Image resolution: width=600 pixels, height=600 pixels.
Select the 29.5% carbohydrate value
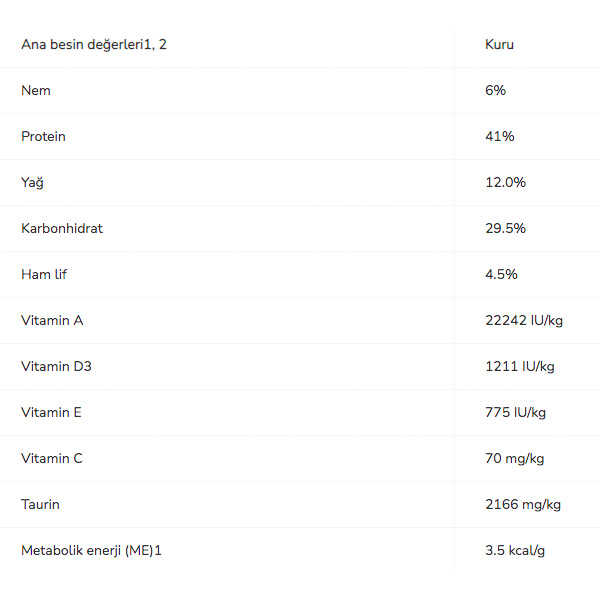tap(505, 228)
